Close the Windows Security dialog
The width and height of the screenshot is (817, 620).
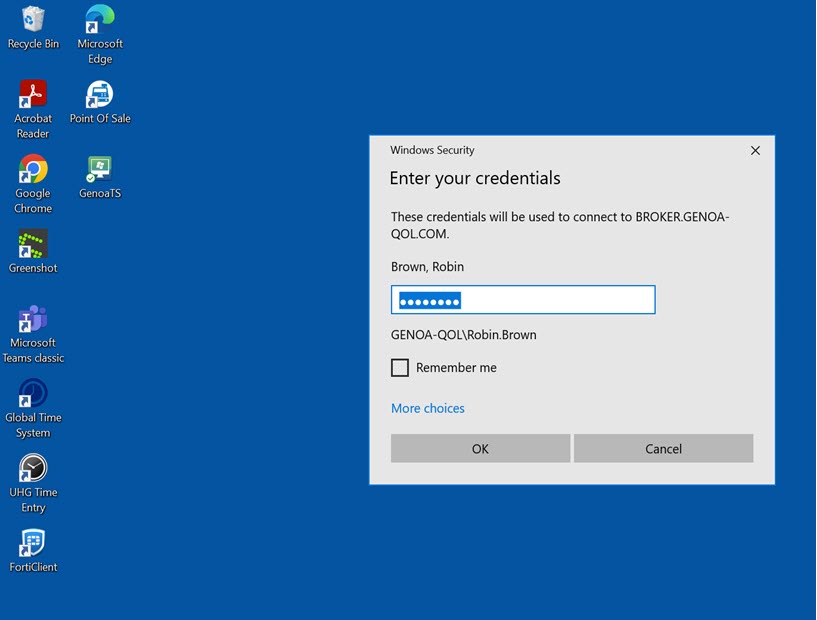coord(755,151)
